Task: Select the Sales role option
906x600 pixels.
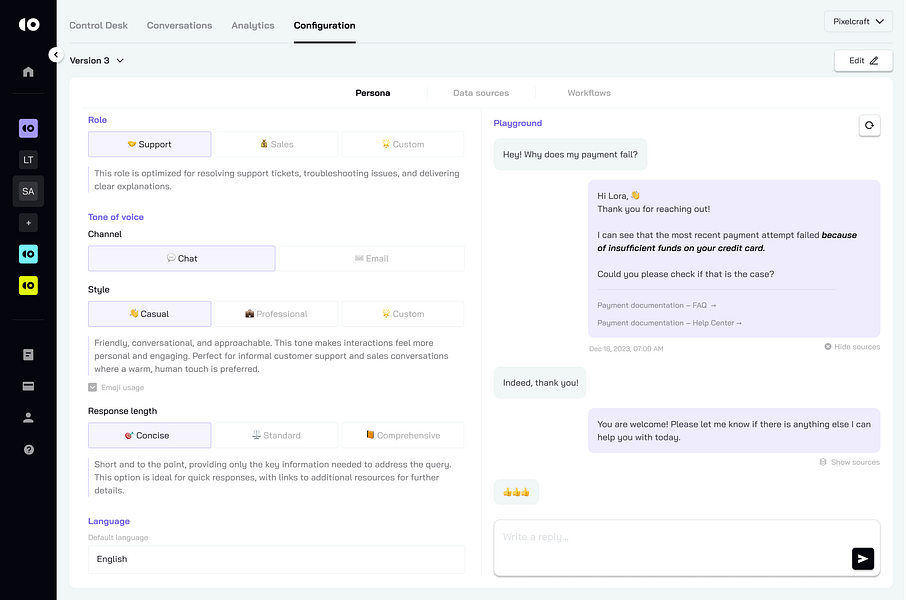Action: pyautogui.click(x=275, y=143)
